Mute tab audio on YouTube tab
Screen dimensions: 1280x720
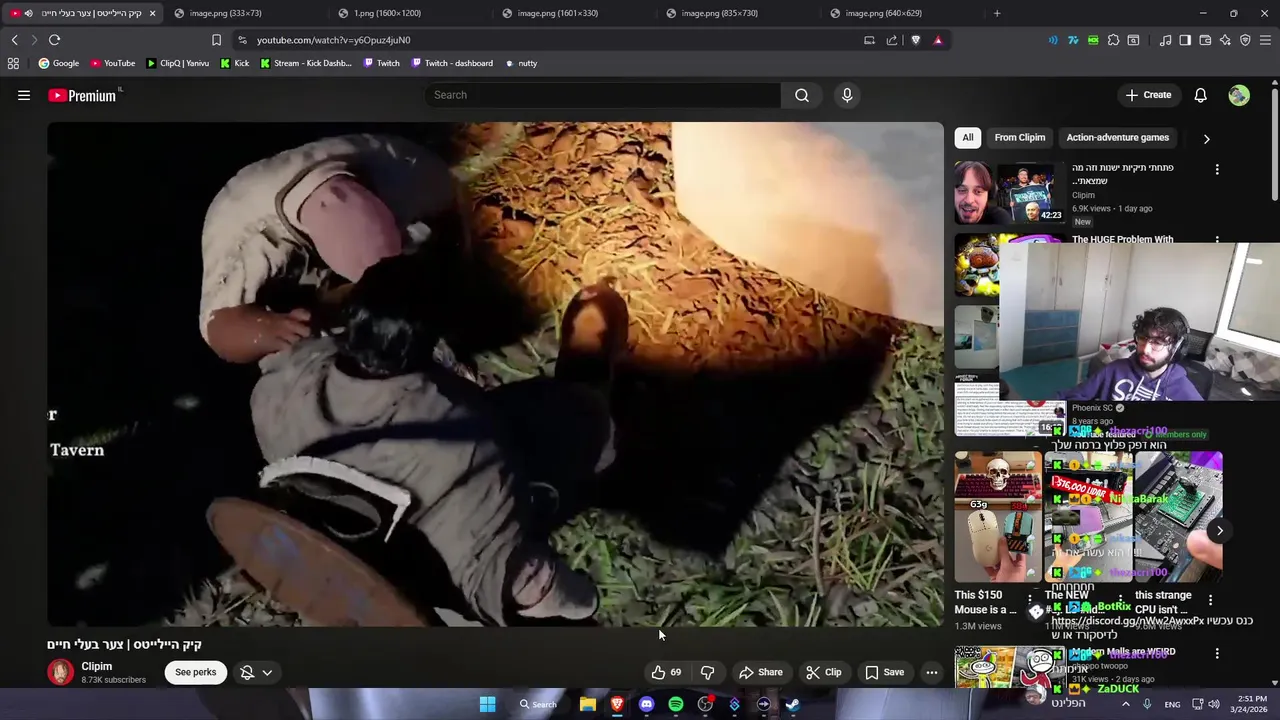tap(28, 13)
